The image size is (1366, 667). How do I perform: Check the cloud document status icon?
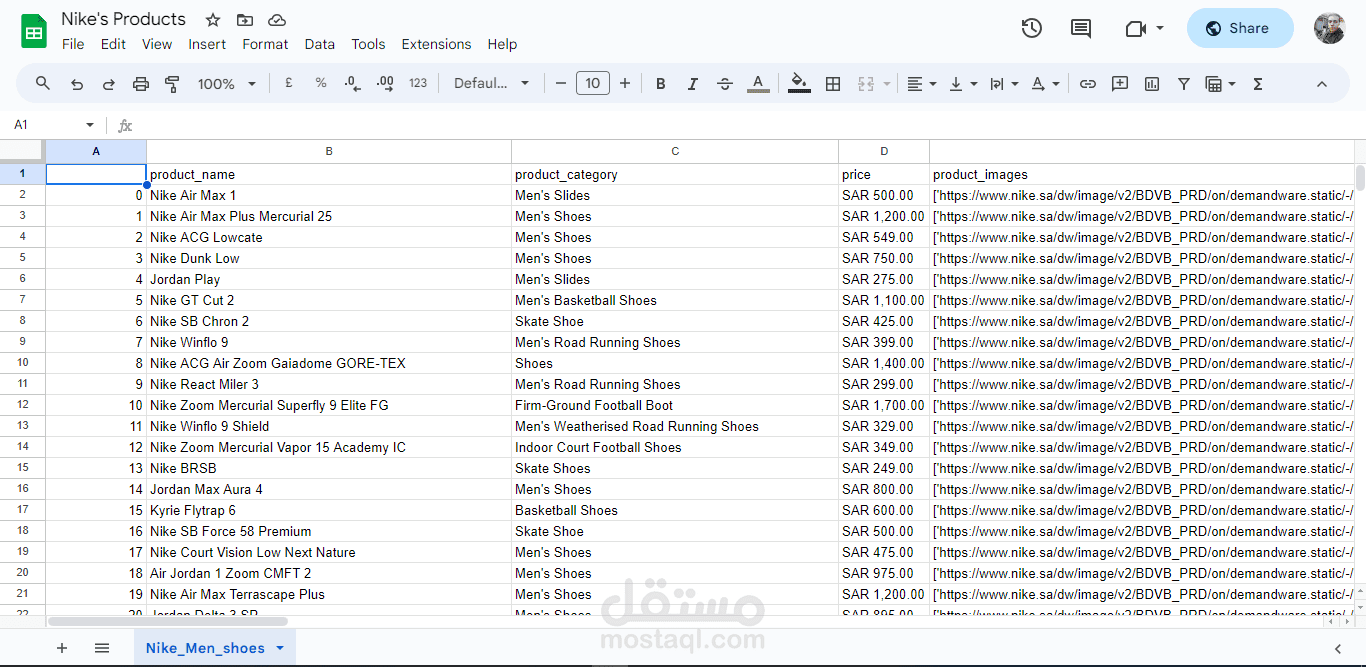click(x=277, y=20)
